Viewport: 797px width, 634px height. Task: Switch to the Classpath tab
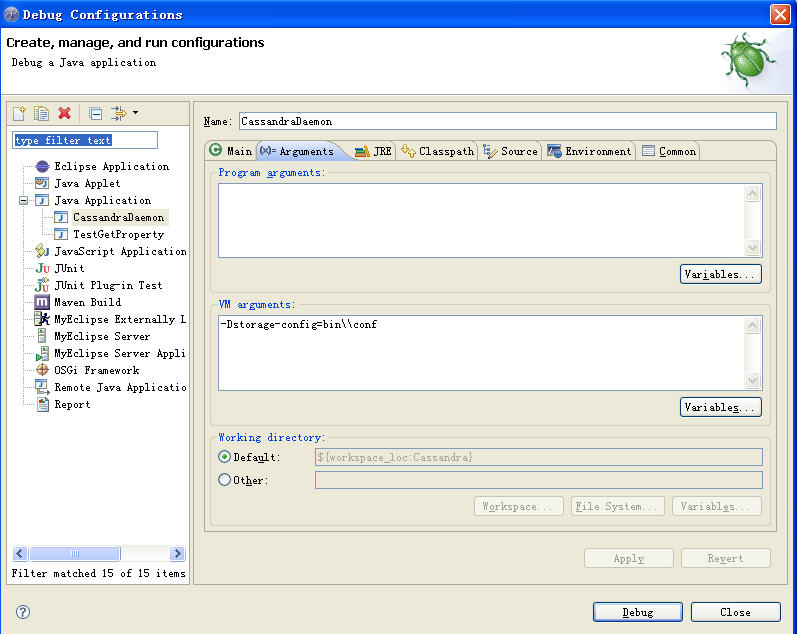coord(438,151)
